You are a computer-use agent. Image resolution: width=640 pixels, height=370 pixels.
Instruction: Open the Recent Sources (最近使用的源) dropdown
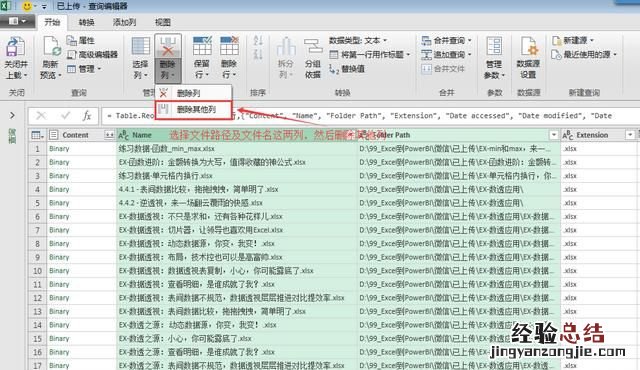(x=584, y=54)
